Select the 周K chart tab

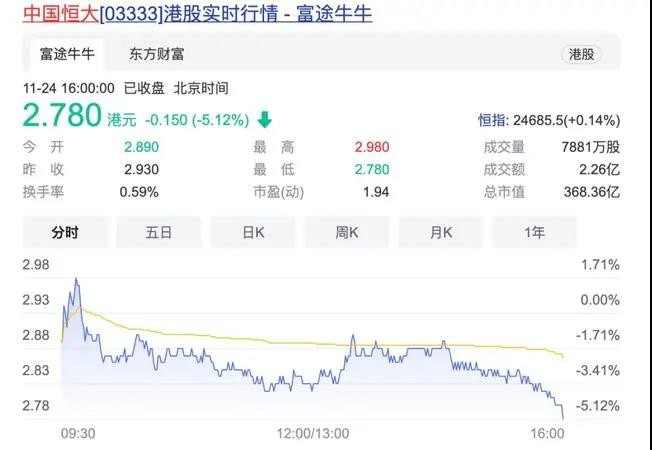pyautogui.click(x=347, y=232)
